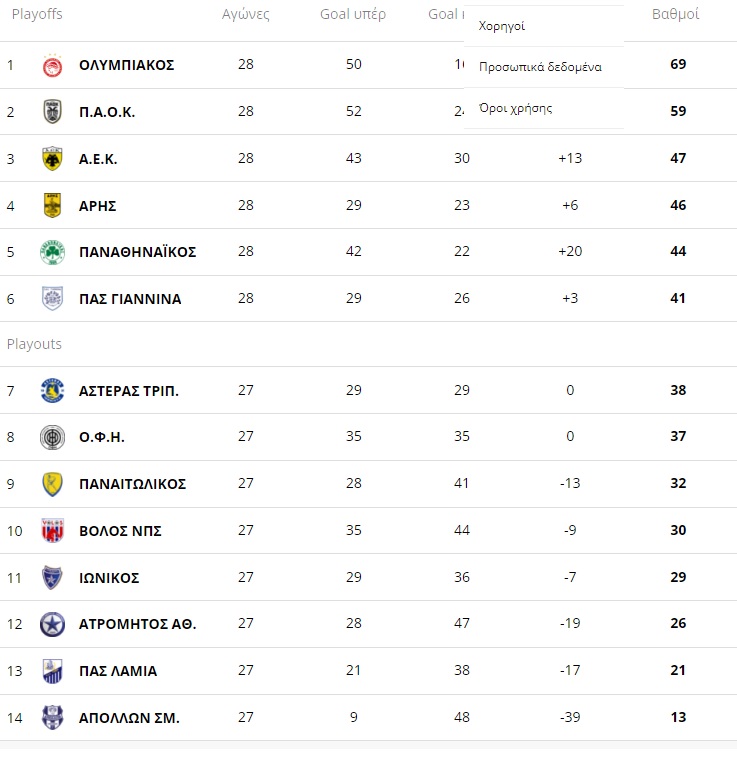
Task: Click the ΒΟΛΟΣ ΝΠΣ red-blue crest
Action: (52, 531)
